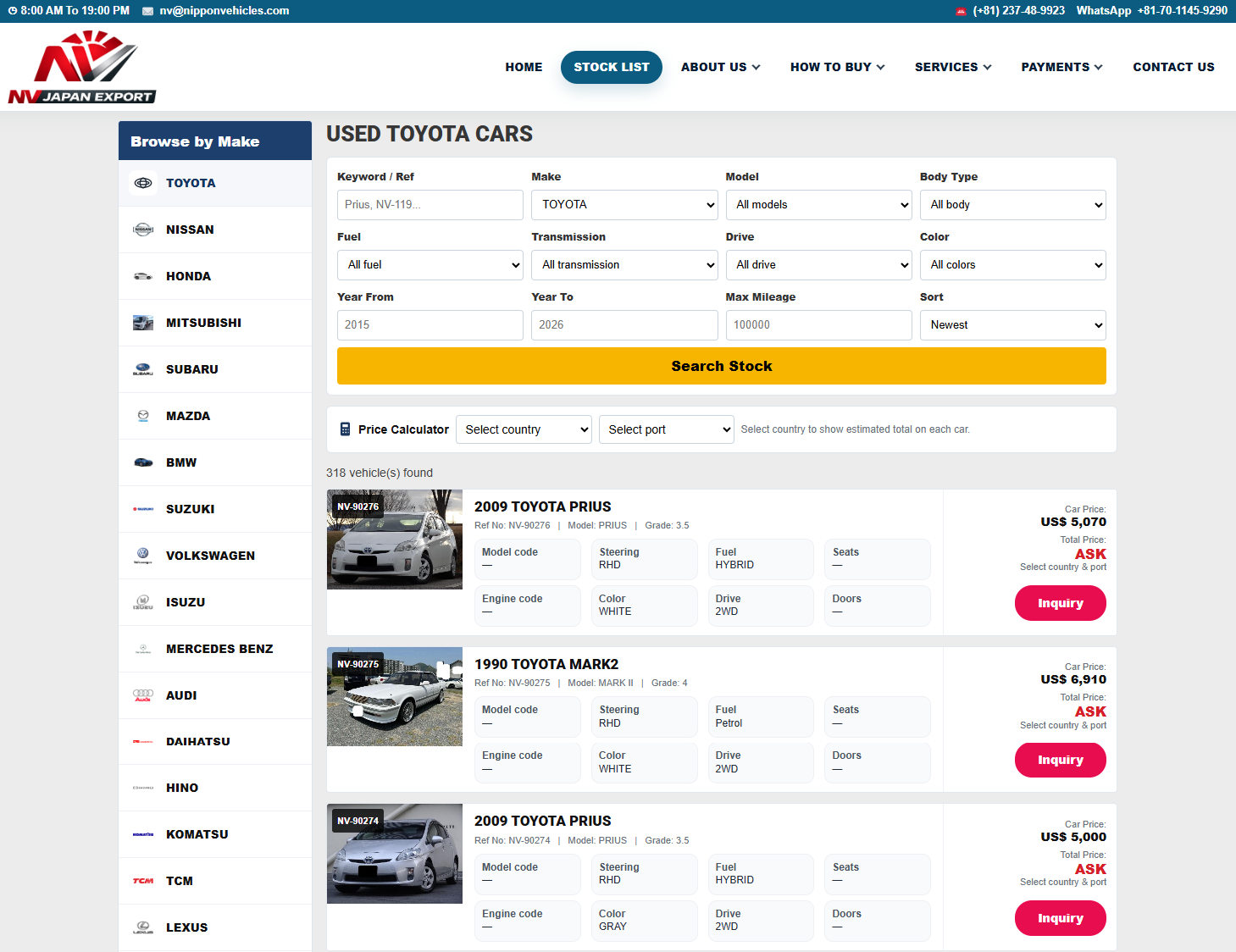
Task: Click the Honda brand logo icon
Action: [x=143, y=276]
